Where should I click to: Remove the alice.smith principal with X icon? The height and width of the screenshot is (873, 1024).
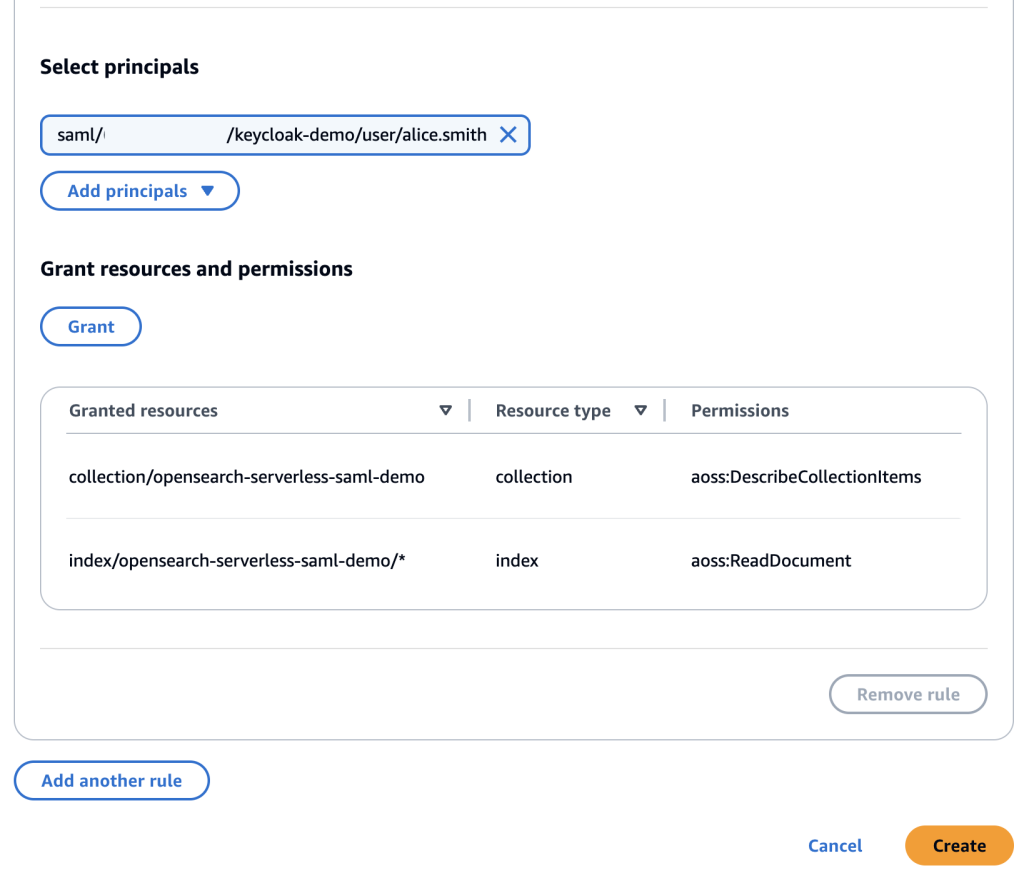[x=508, y=135]
